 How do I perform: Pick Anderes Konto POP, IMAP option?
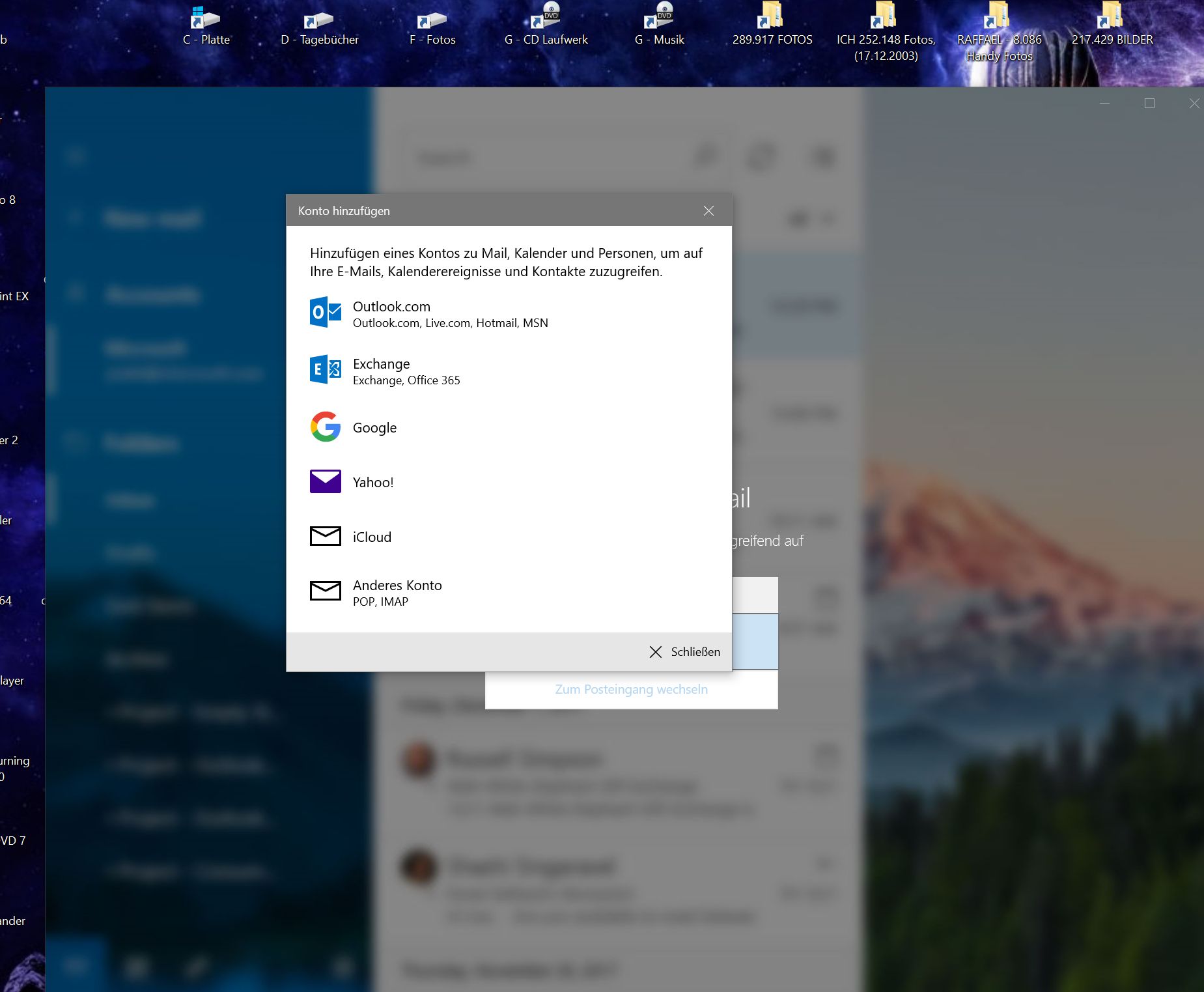click(509, 592)
